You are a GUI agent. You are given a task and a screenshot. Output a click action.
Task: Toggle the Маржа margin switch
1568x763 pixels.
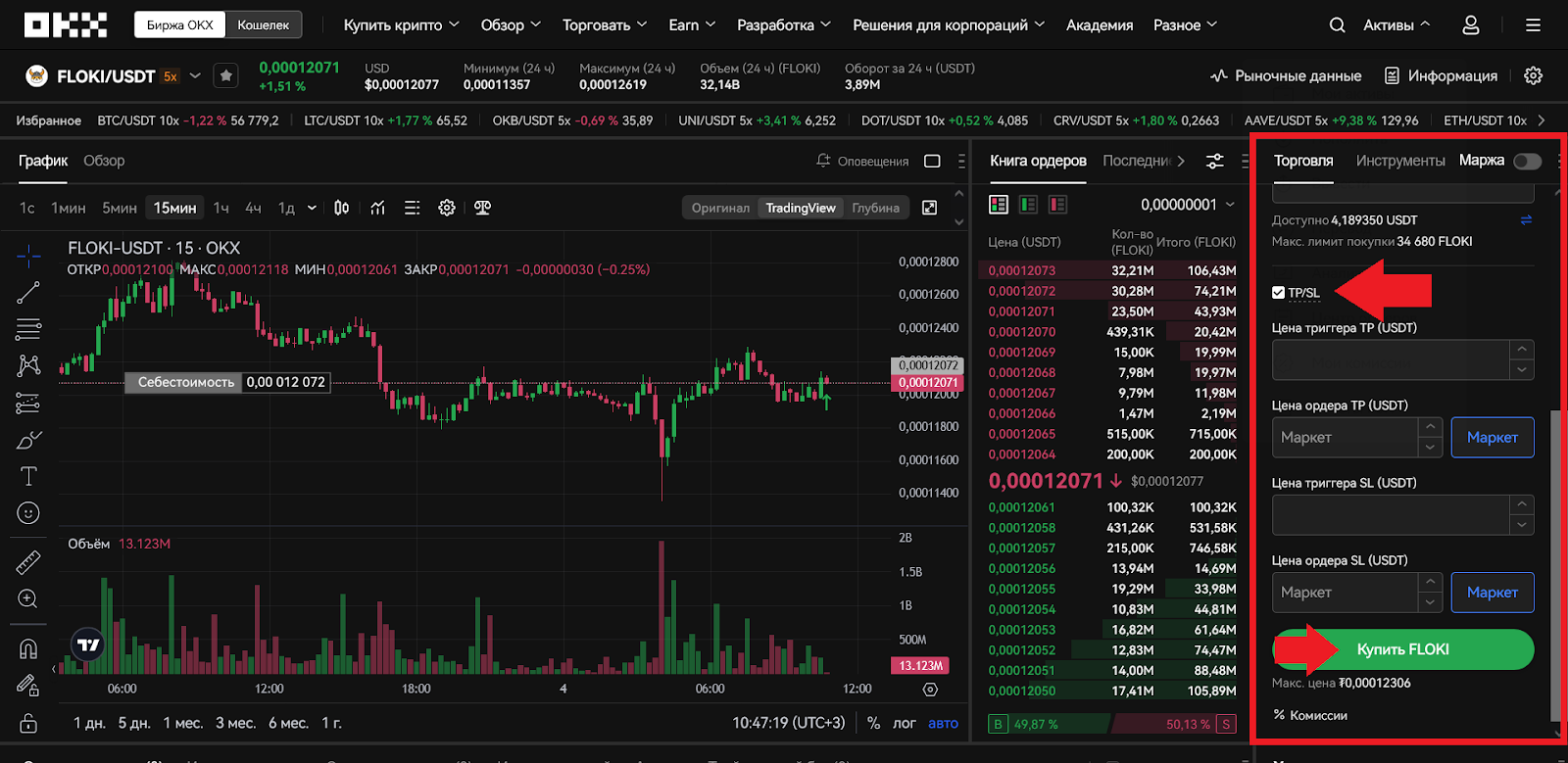coord(1527,161)
